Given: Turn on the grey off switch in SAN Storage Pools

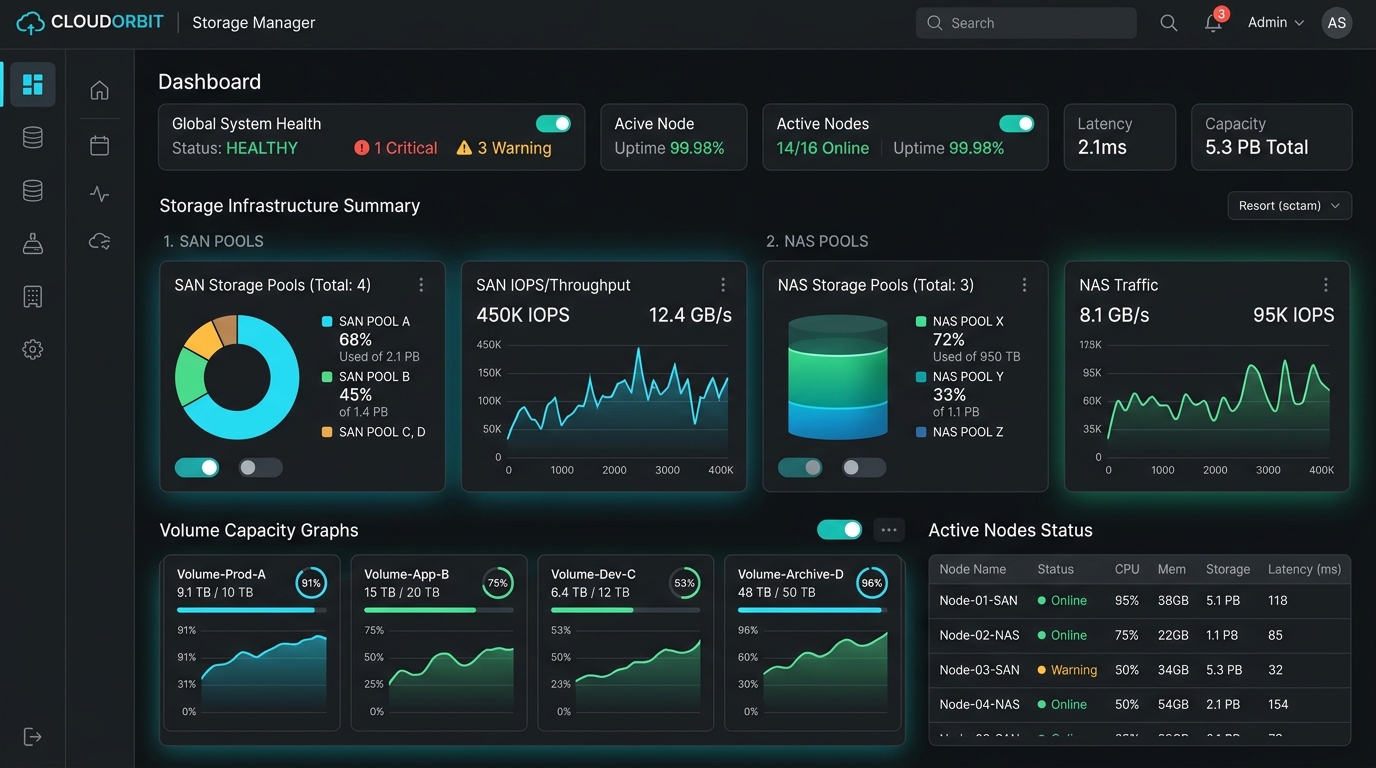Looking at the screenshot, I should [x=260, y=467].
